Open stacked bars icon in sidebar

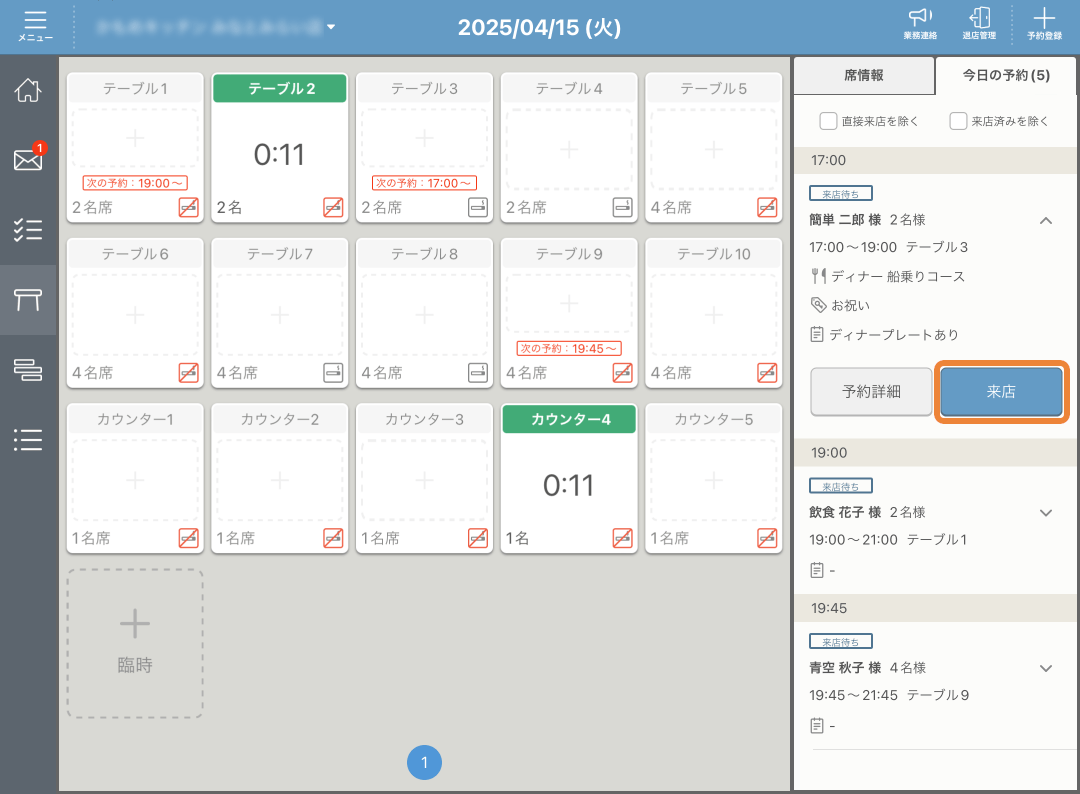(28, 370)
